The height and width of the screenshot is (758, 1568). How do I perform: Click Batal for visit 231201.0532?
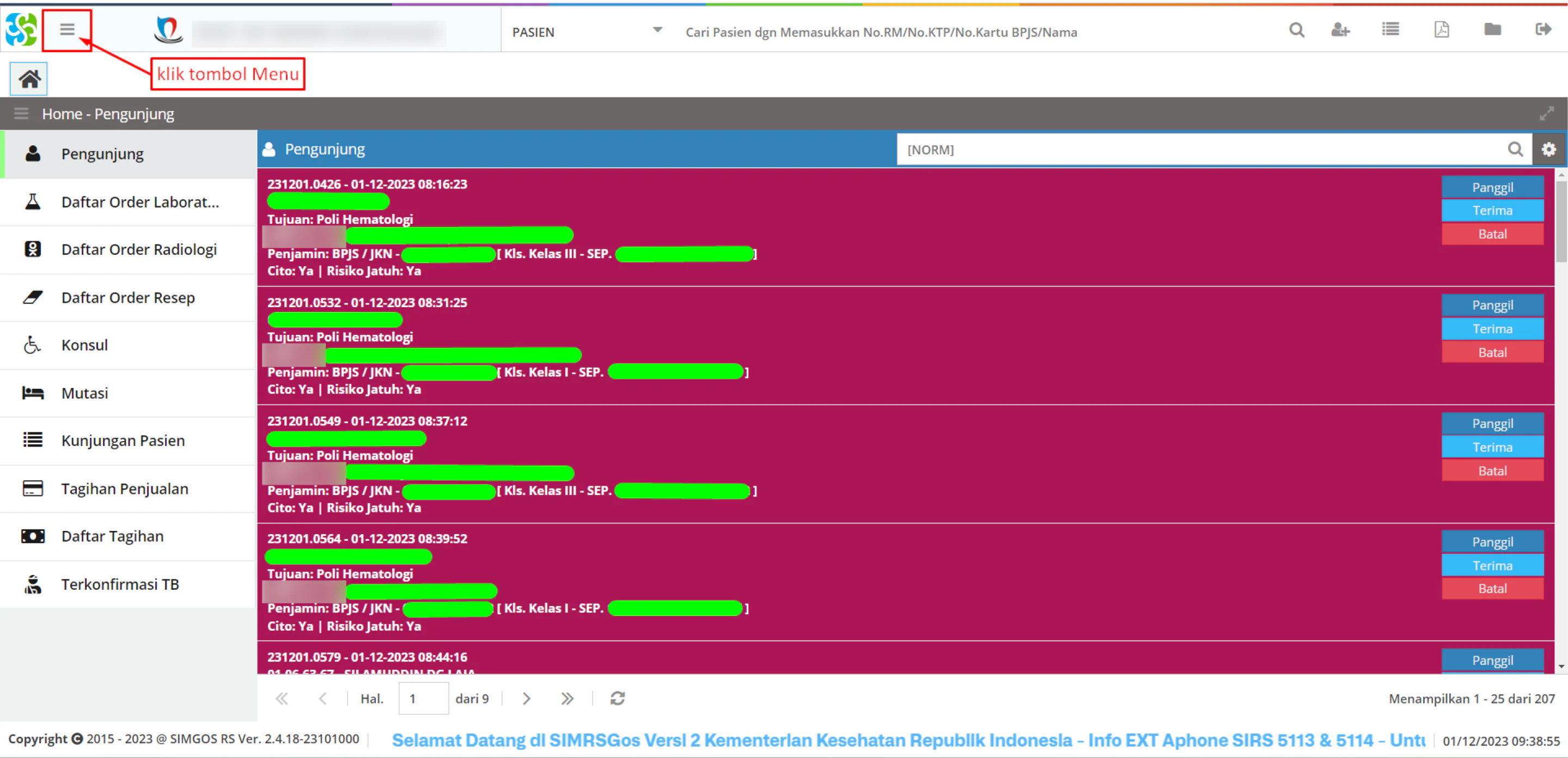(x=1492, y=352)
